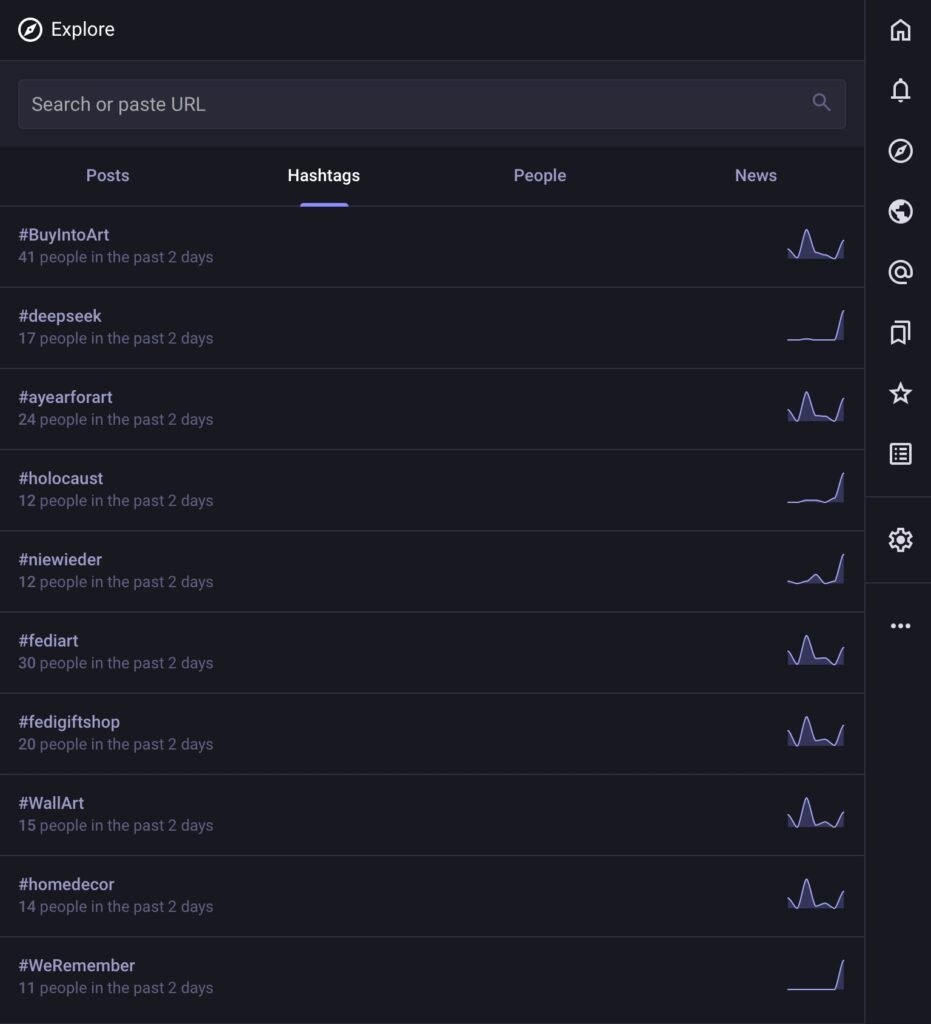
Task: Click the #WeRemember trend sparkline
Action: click(x=815, y=975)
